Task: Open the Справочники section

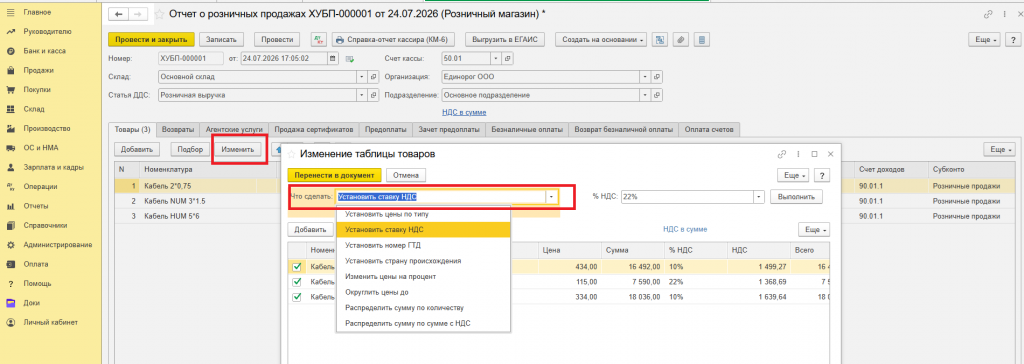Action: pos(45,226)
